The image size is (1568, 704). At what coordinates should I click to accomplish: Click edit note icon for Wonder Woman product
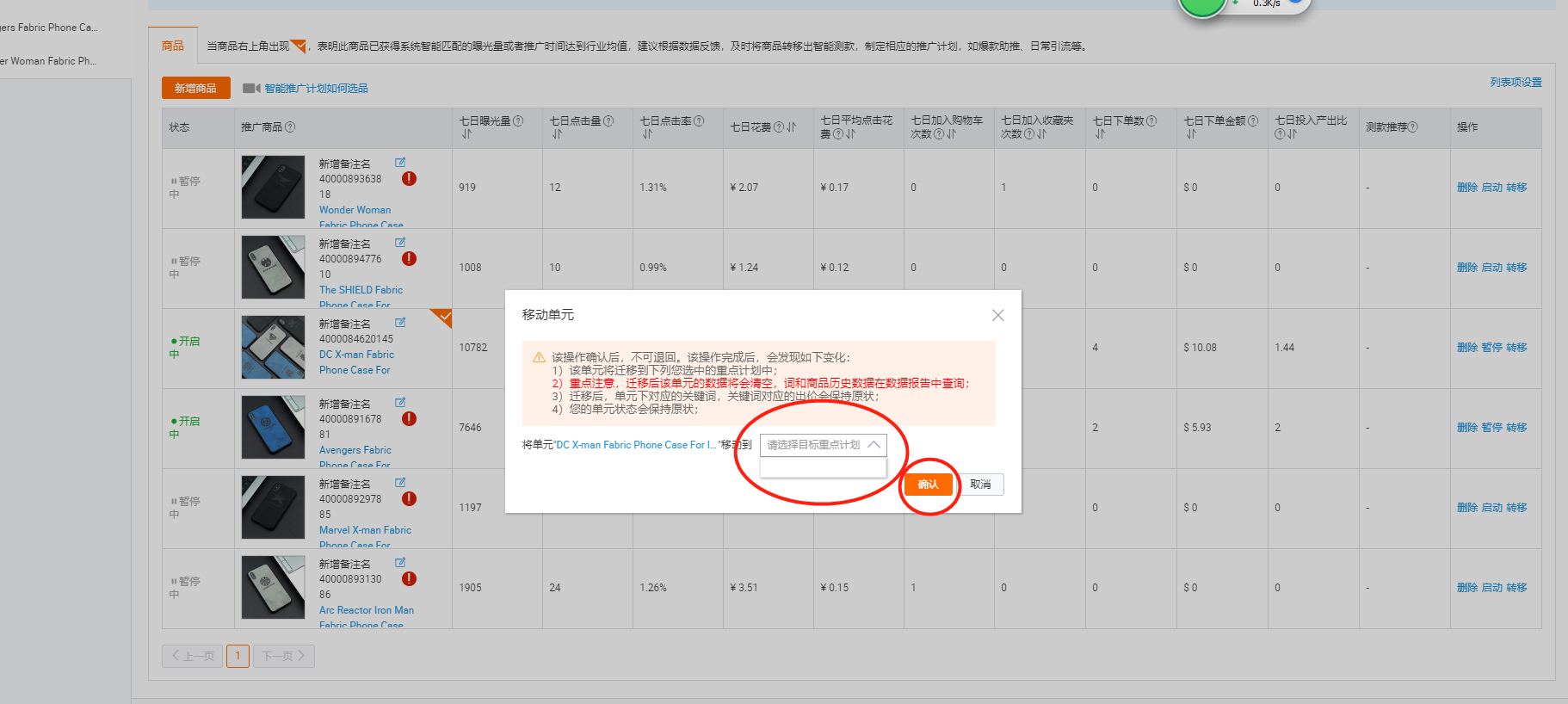[x=400, y=162]
